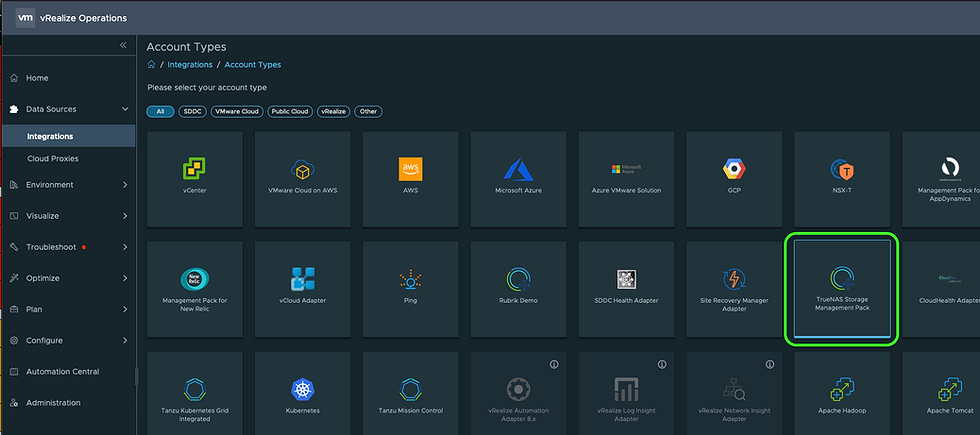Select Tanzu Kubernetes Grid Integrated card

195,393
